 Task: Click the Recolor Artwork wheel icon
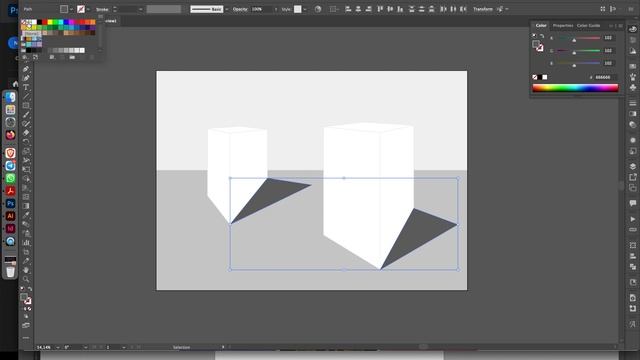point(318,9)
